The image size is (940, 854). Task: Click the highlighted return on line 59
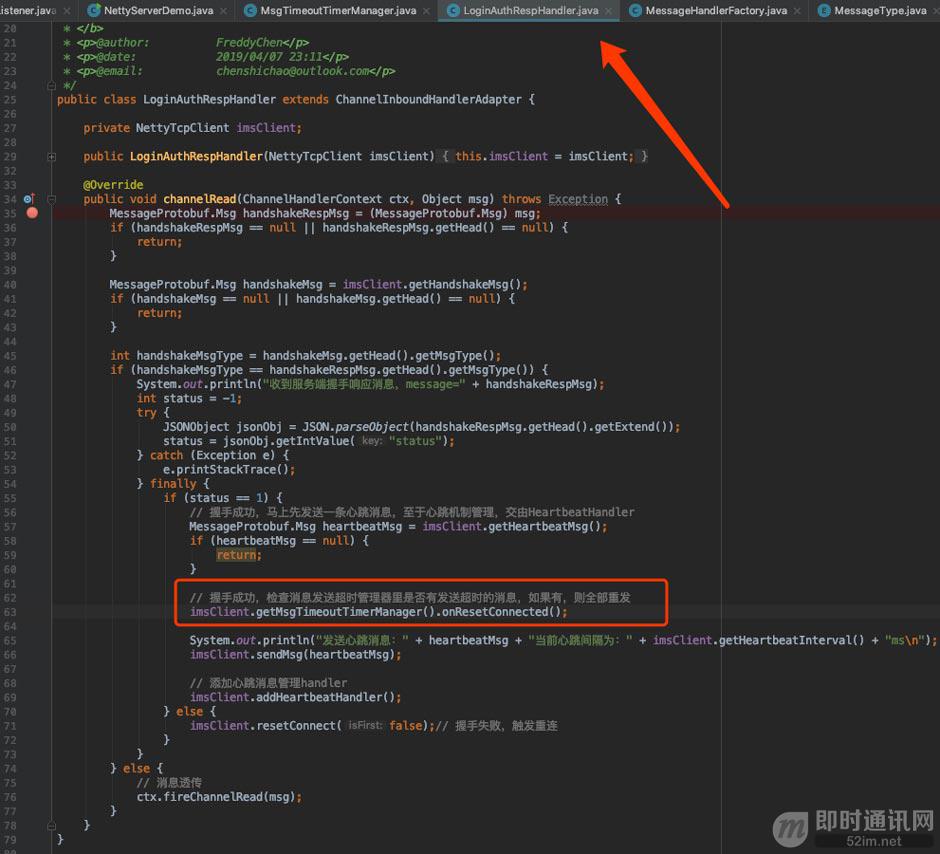pyautogui.click(x=236, y=555)
